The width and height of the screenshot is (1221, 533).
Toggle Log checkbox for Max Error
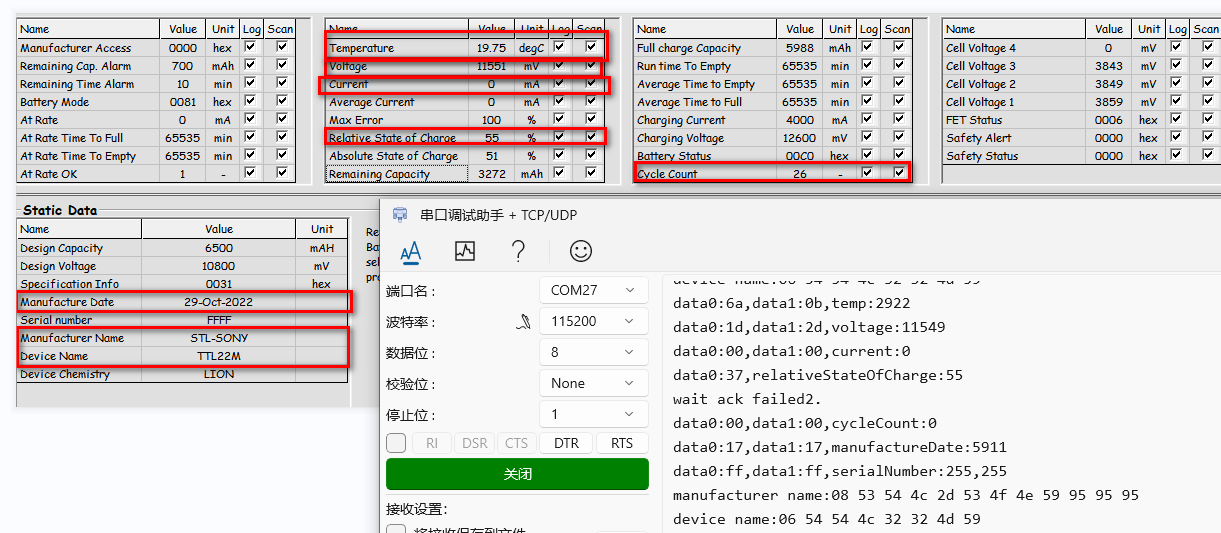click(x=560, y=119)
